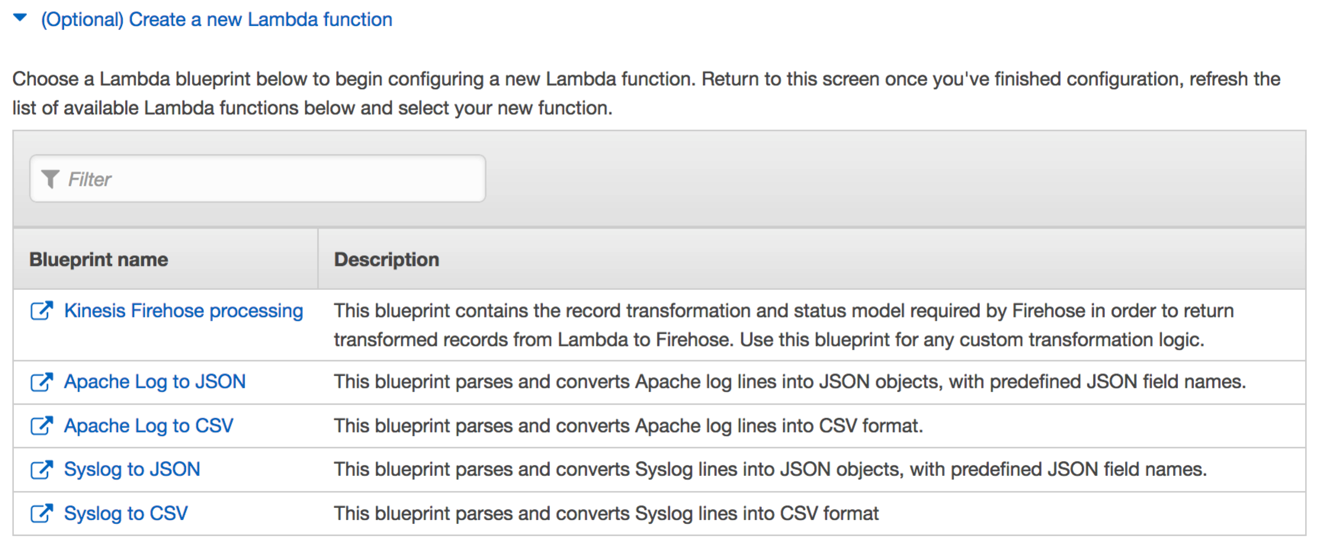Screen dimensions: 1319x543
Task: Click the Syslog to CSV description text
Action: [x=606, y=514]
